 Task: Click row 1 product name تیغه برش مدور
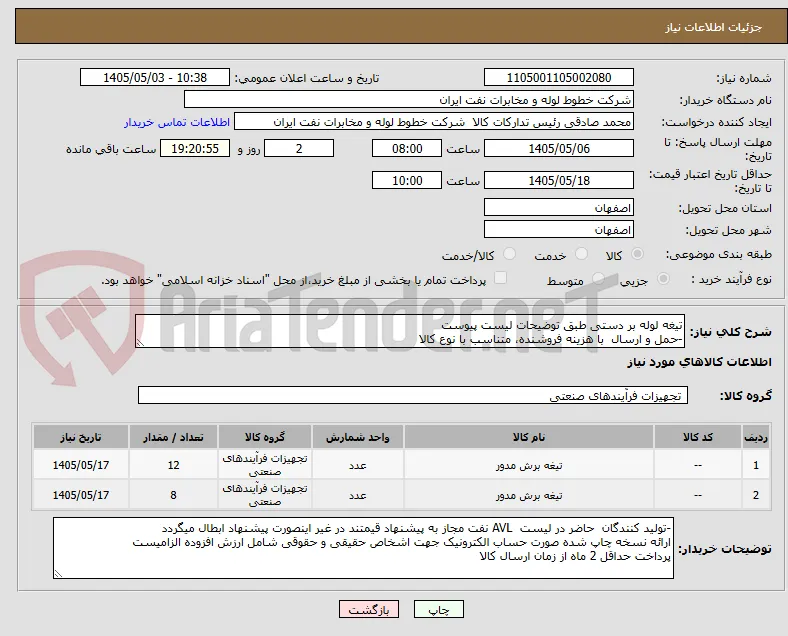coord(529,465)
